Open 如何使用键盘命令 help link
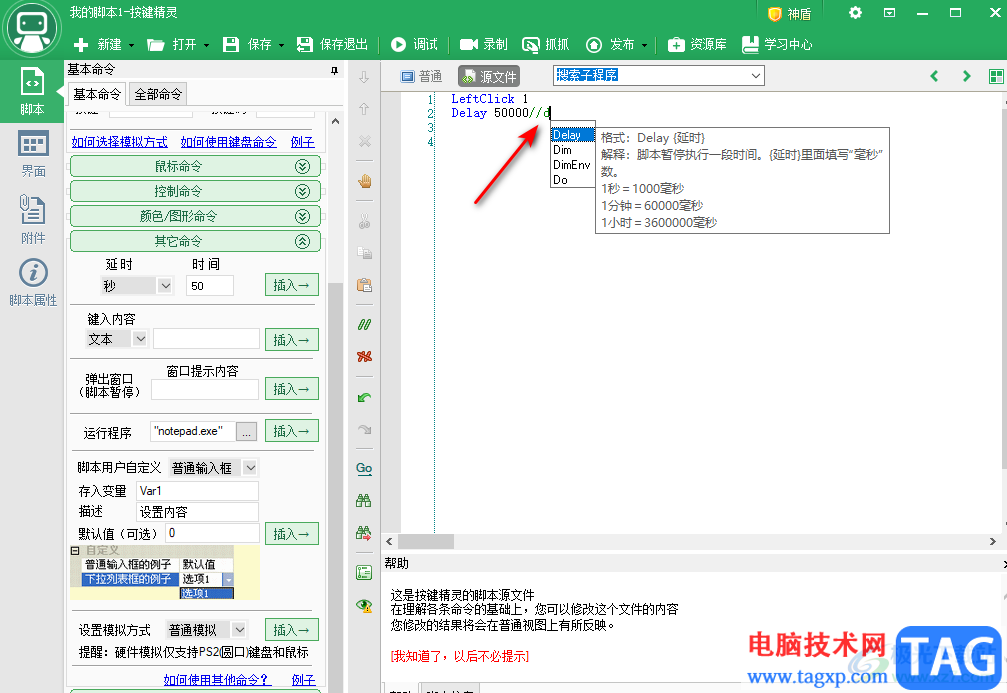The image size is (1007, 693). coord(229,142)
